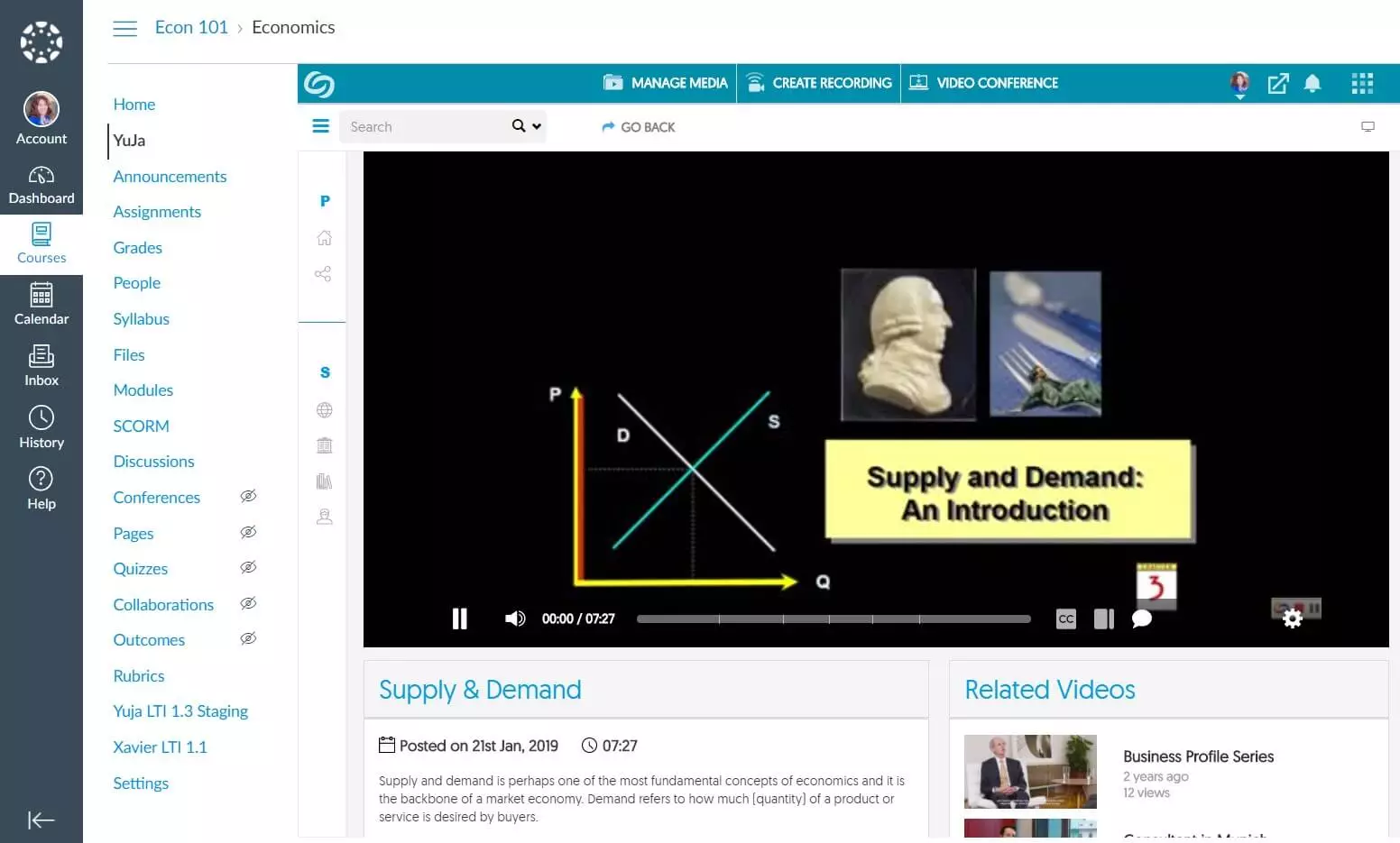This screenshot has width=1400, height=843.
Task: Open the Inbox in global navigation
Action: pos(41,366)
